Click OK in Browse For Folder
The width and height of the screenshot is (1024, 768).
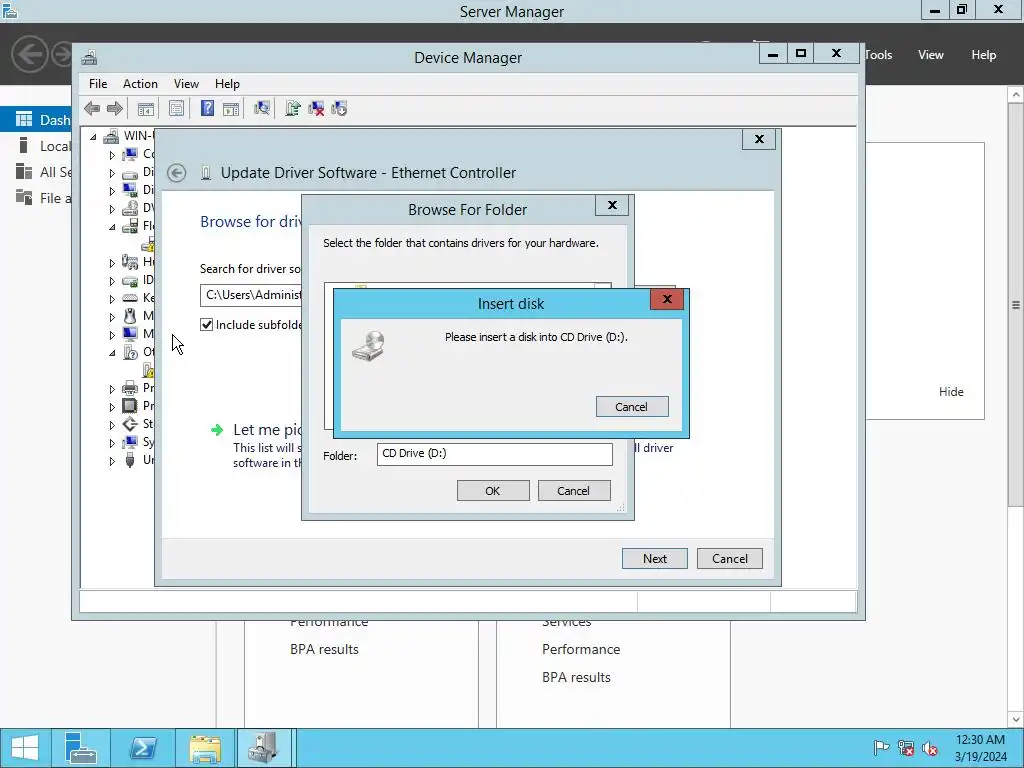[x=493, y=490]
